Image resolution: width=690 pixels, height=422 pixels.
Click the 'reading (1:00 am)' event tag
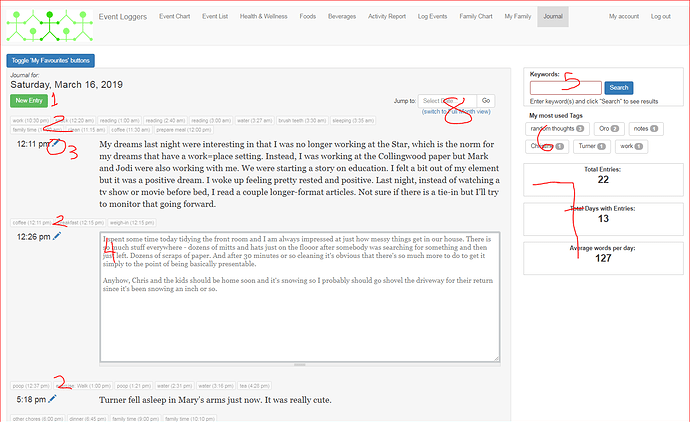(x=120, y=121)
